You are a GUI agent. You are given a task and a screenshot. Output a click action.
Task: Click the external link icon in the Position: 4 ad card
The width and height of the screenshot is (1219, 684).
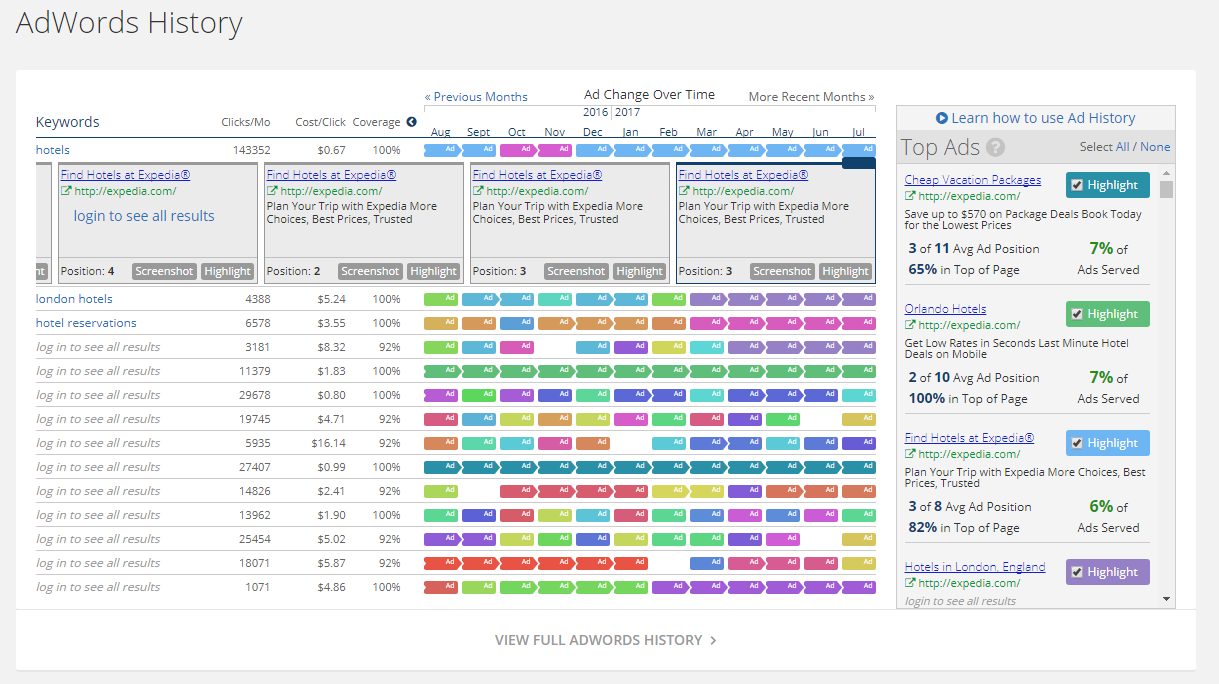(66, 191)
